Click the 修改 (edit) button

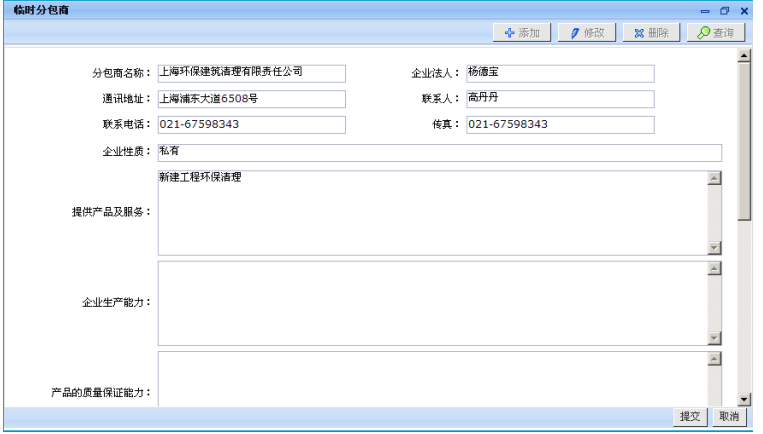click(x=587, y=33)
